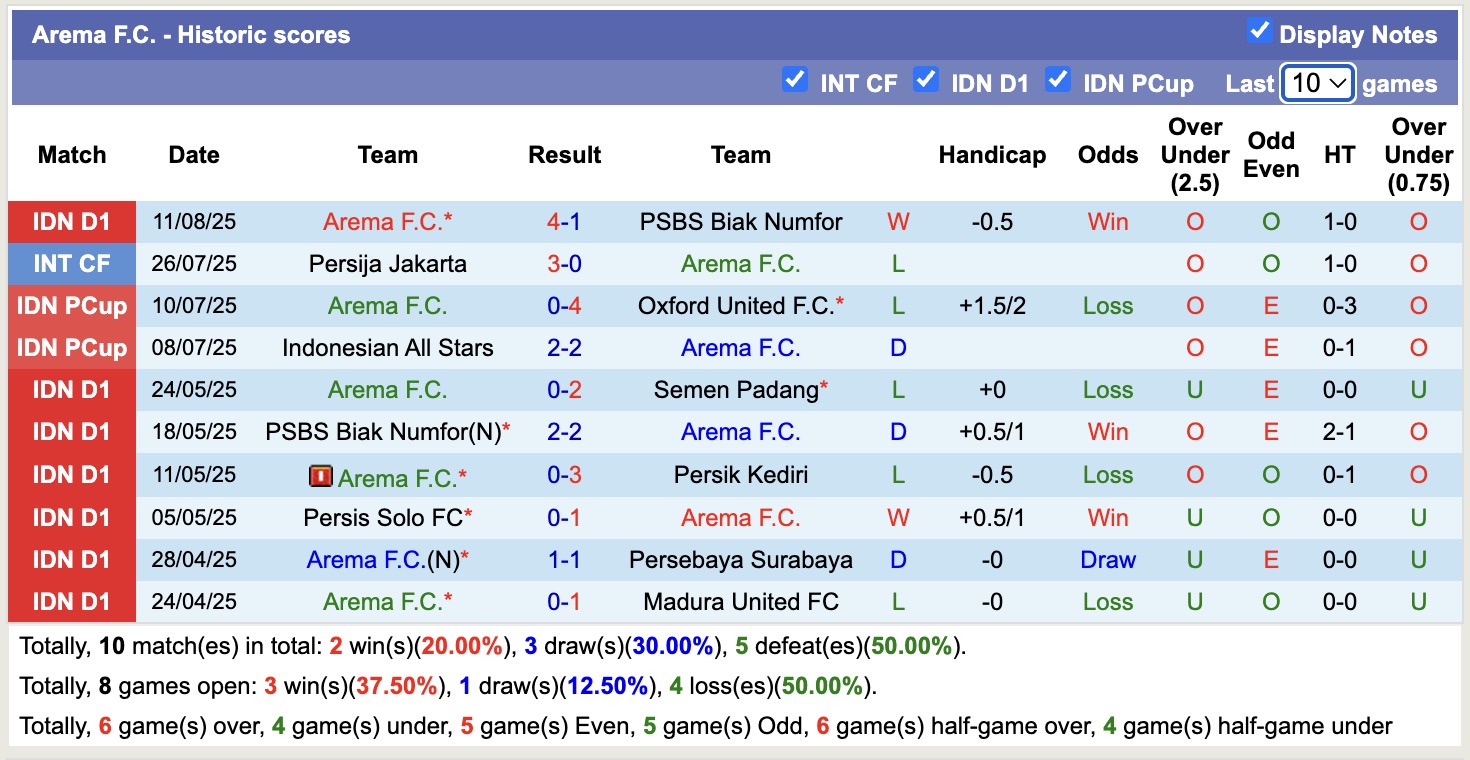Open the Last games count dropdown
The height and width of the screenshot is (760, 1470).
point(1318,83)
